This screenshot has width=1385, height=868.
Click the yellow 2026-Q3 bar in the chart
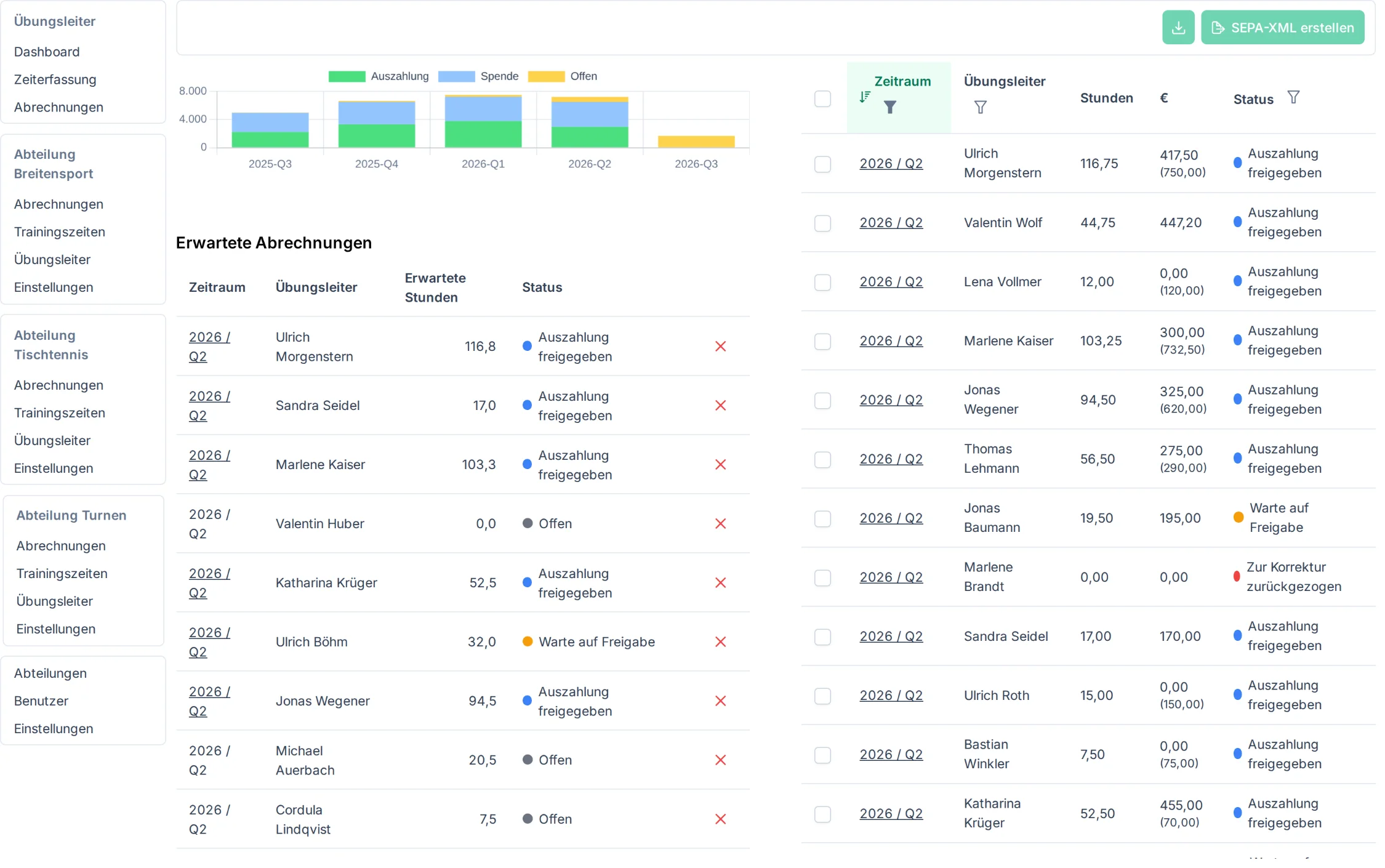pos(696,142)
